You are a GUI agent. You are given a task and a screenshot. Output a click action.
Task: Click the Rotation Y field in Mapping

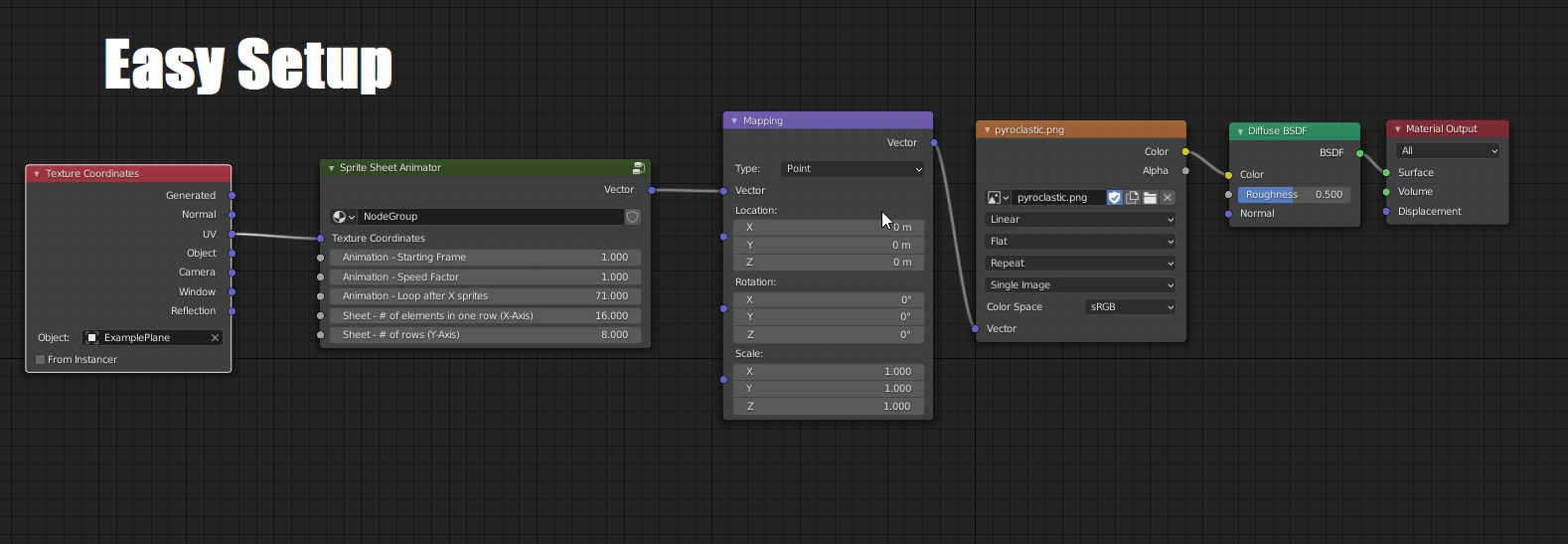click(x=829, y=317)
